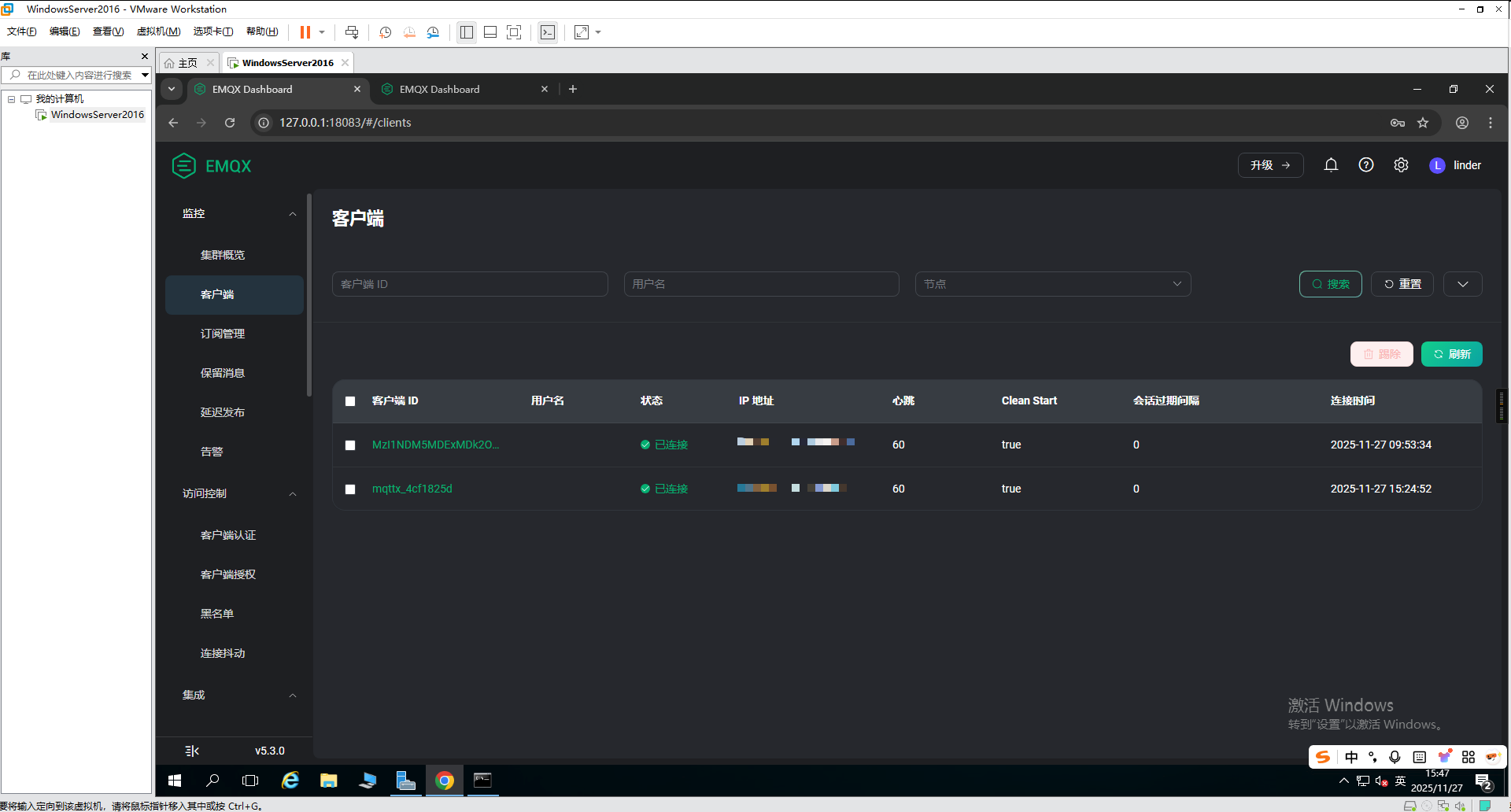Open VMware console view icon

click(x=548, y=32)
